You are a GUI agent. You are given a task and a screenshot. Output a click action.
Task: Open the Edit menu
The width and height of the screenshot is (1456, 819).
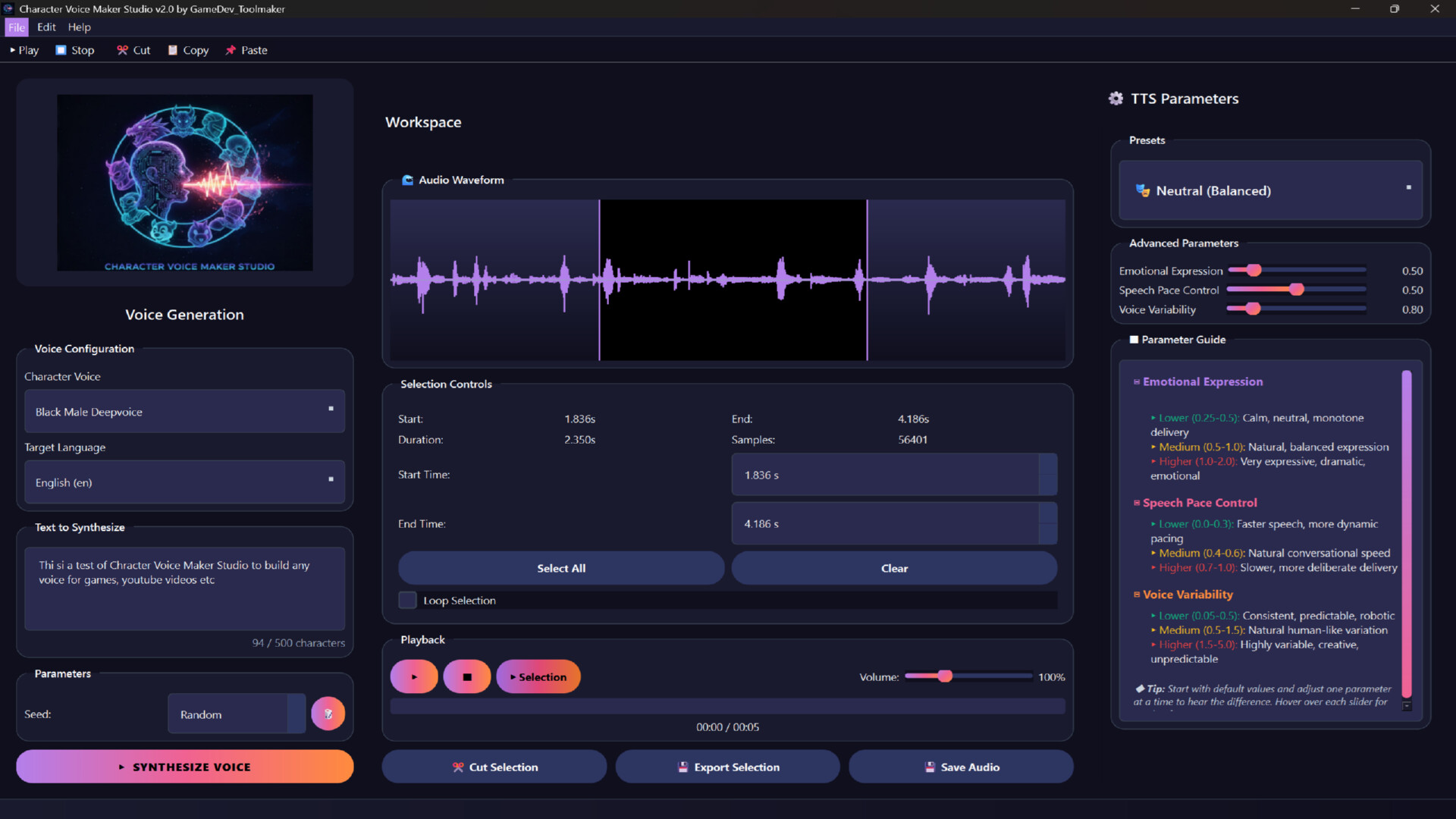pos(46,27)
